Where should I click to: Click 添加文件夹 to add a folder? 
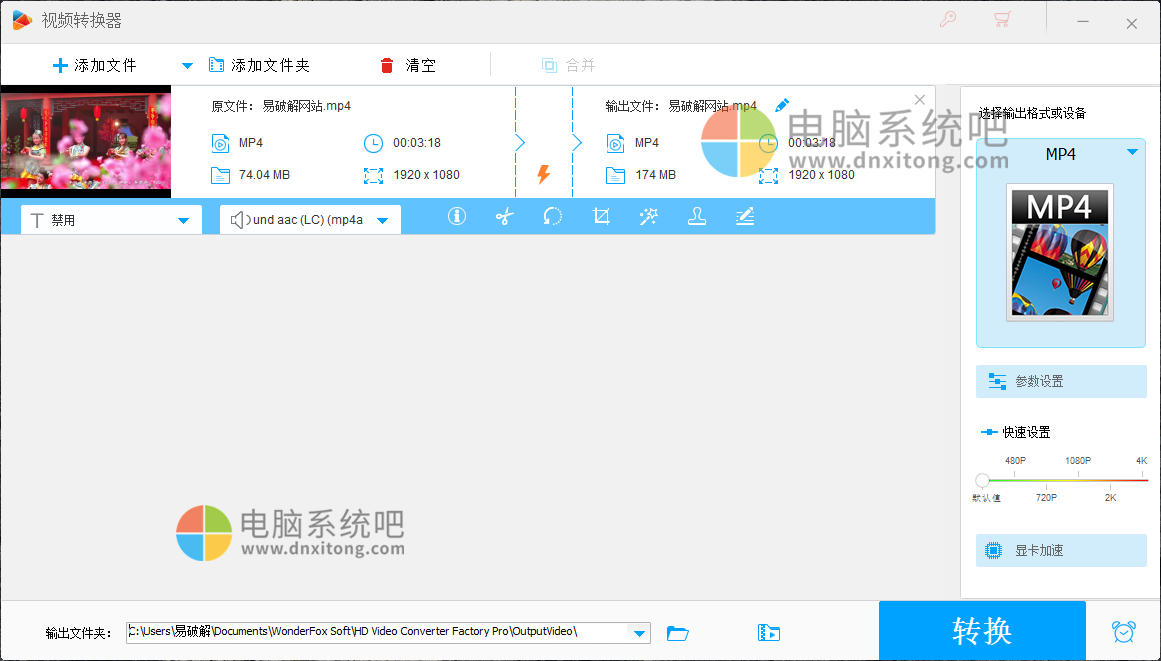tap(262, 65)
